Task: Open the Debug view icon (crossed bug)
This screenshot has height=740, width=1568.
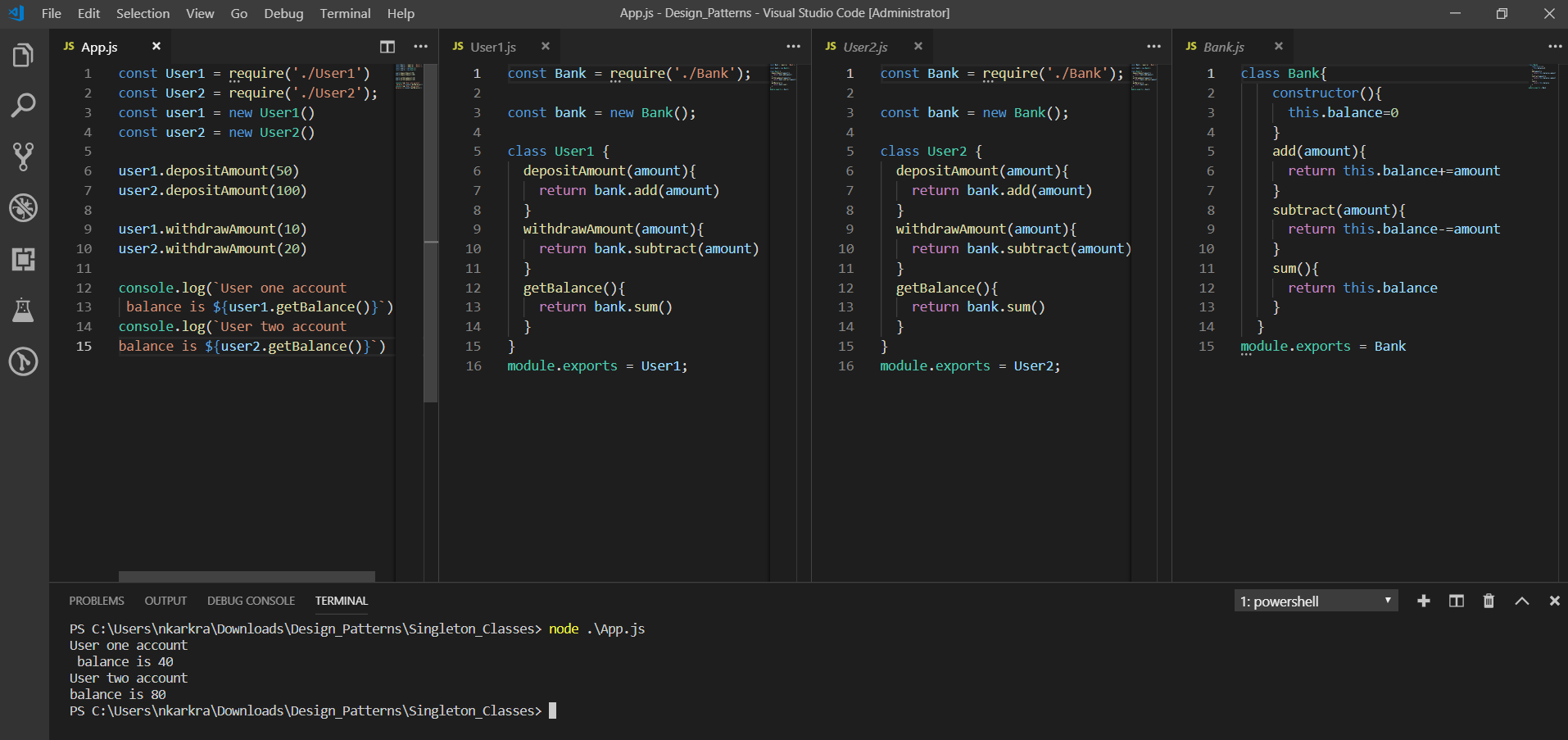Action: click(x=23, y=208)
